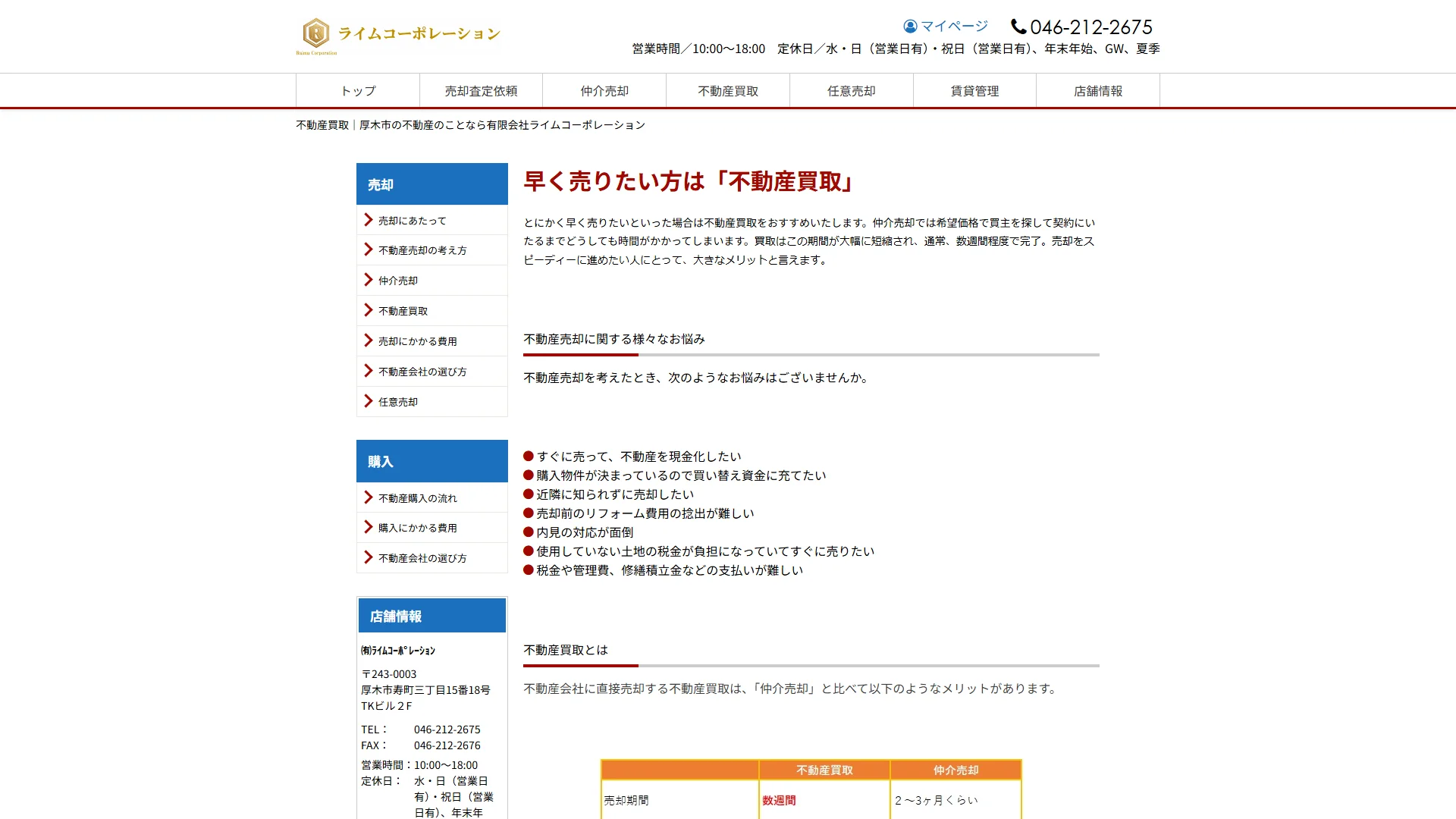Click chevron icon next to sidebar 仲介売却
Screen dimensions: 1456x819
(x=368, y=280)
